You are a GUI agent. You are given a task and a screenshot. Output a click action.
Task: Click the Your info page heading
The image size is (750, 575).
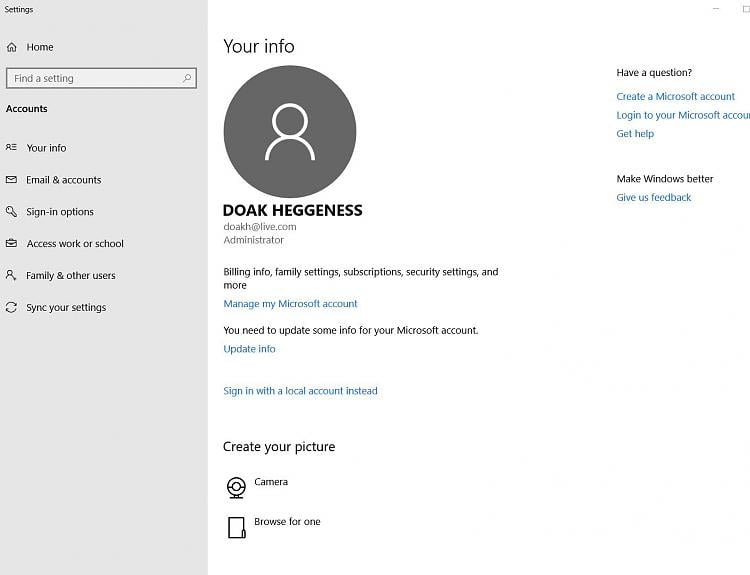pyautogui.click(x=259, y=46)
